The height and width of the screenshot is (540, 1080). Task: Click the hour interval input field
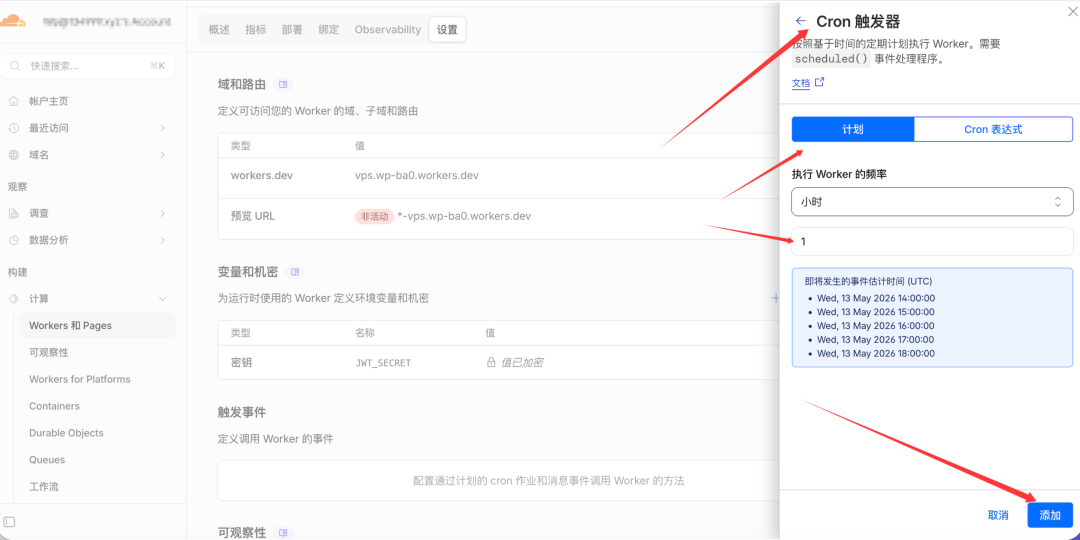pyautogui.click(x=932, y=242)
